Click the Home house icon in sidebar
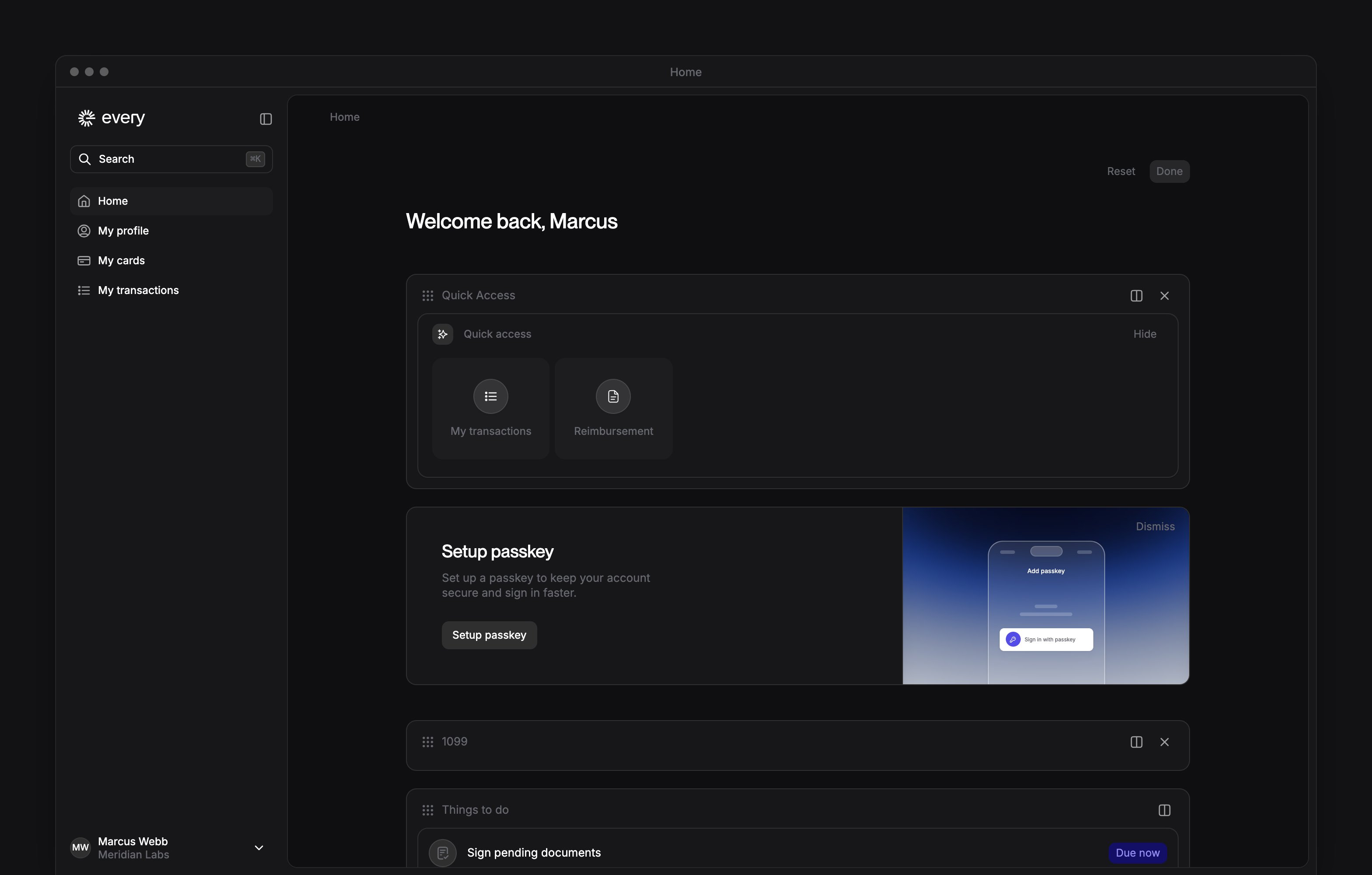Screen dimensions: 1372x875 [84, 201]
